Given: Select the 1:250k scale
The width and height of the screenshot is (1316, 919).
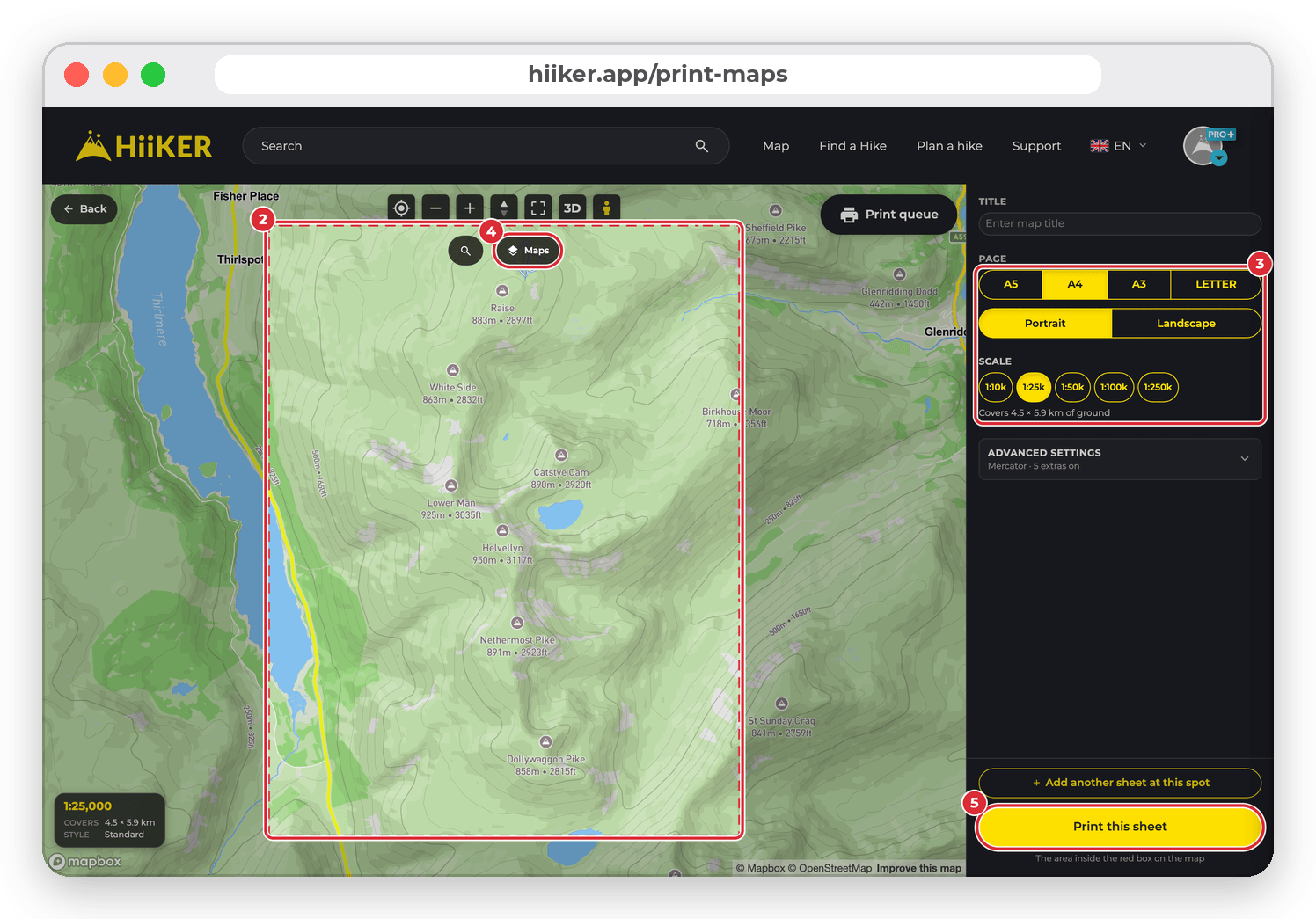Looking at the screenshot, I should click(1158, 387).
